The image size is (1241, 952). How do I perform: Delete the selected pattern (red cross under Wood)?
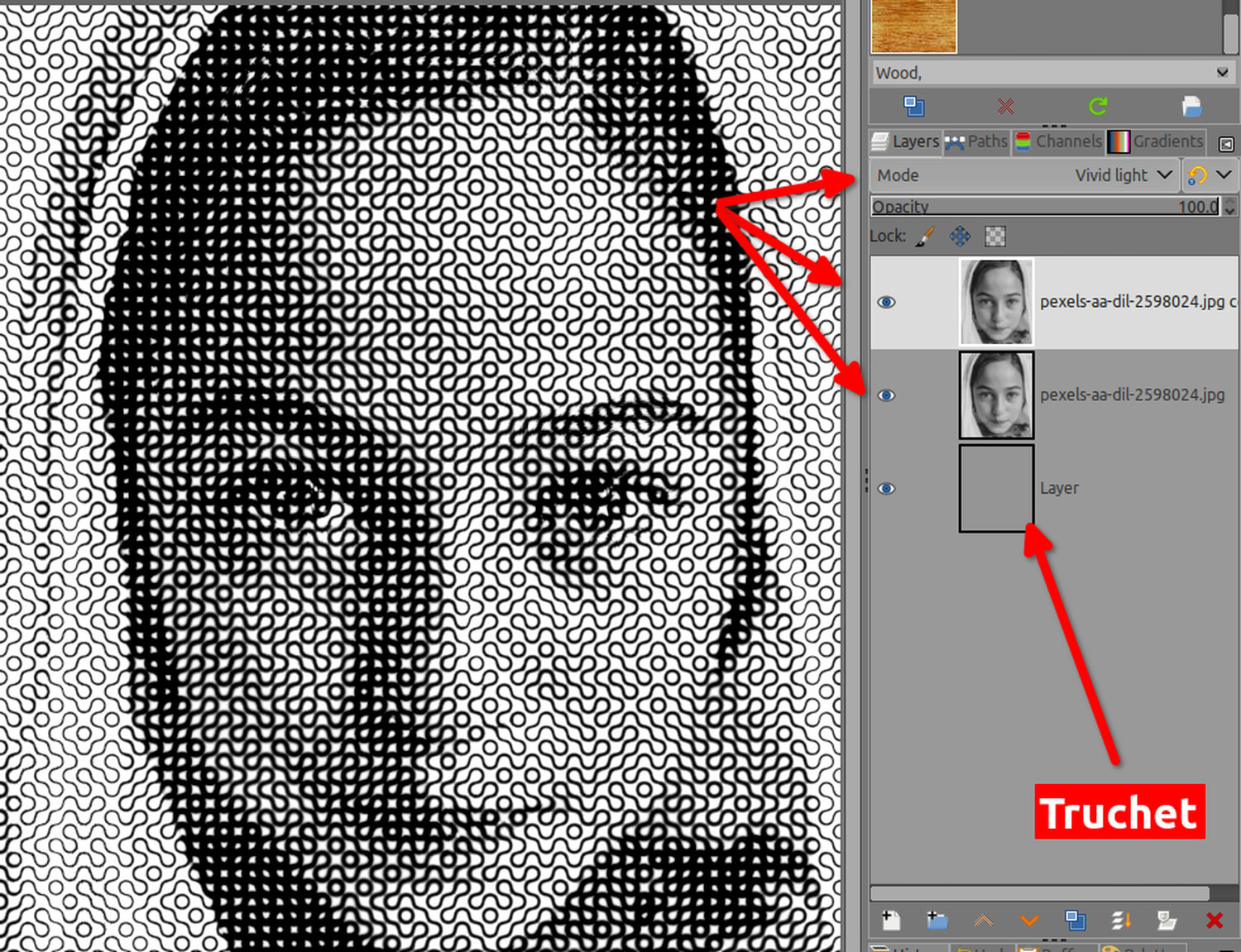coord(1005,106)
